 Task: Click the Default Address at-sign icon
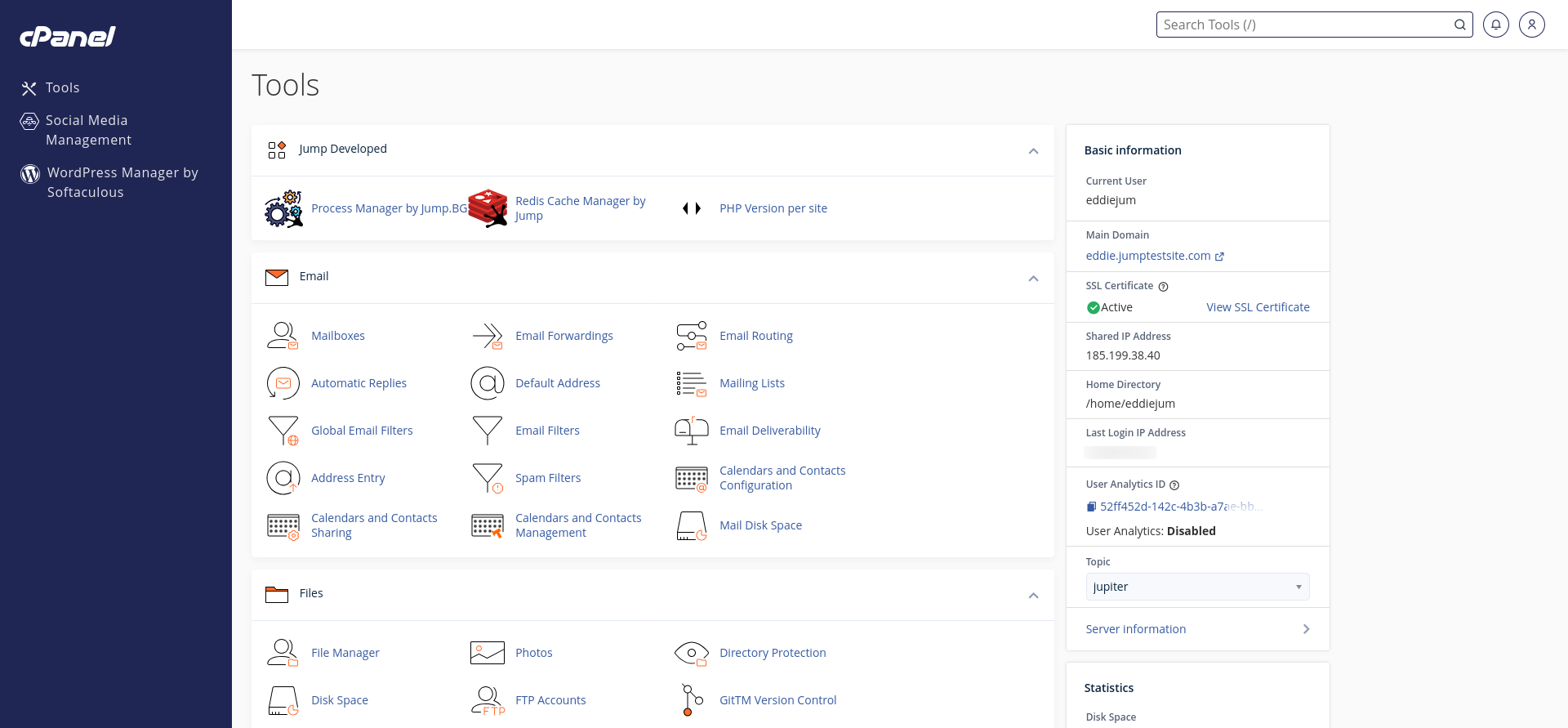[x=488, y=383]
